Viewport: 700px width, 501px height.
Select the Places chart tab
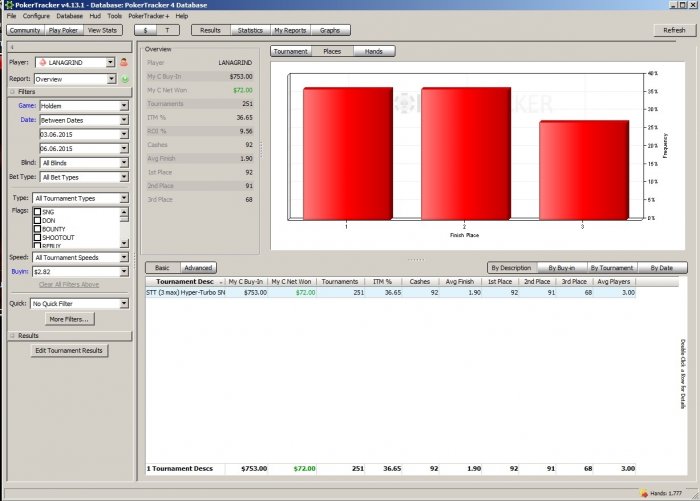[x=332, y=51]
